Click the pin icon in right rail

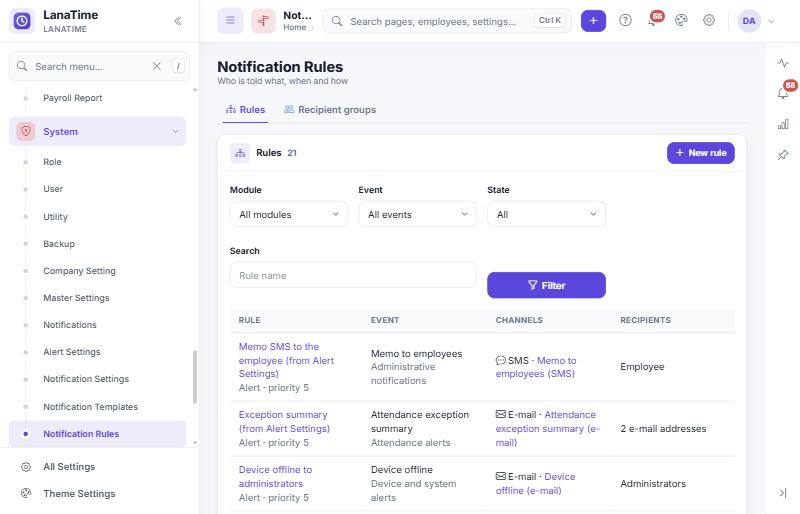click(783, 155)
